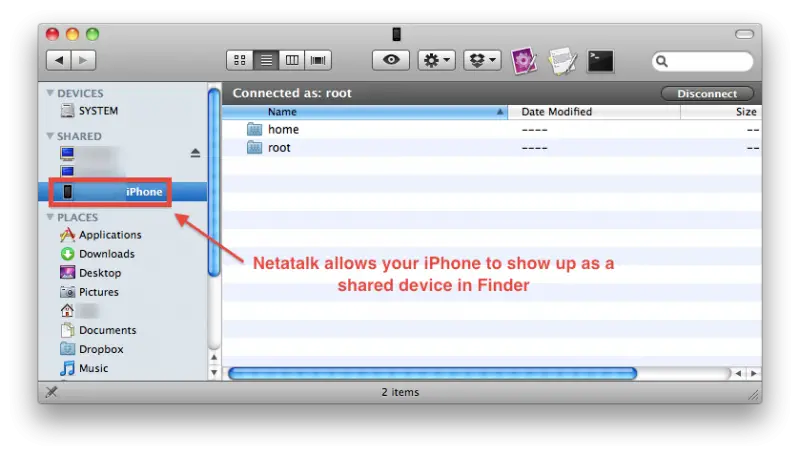Open Downloads in the sidebar
The width and height of the screenshot is (800, 456).
click(x=98, y=254)
